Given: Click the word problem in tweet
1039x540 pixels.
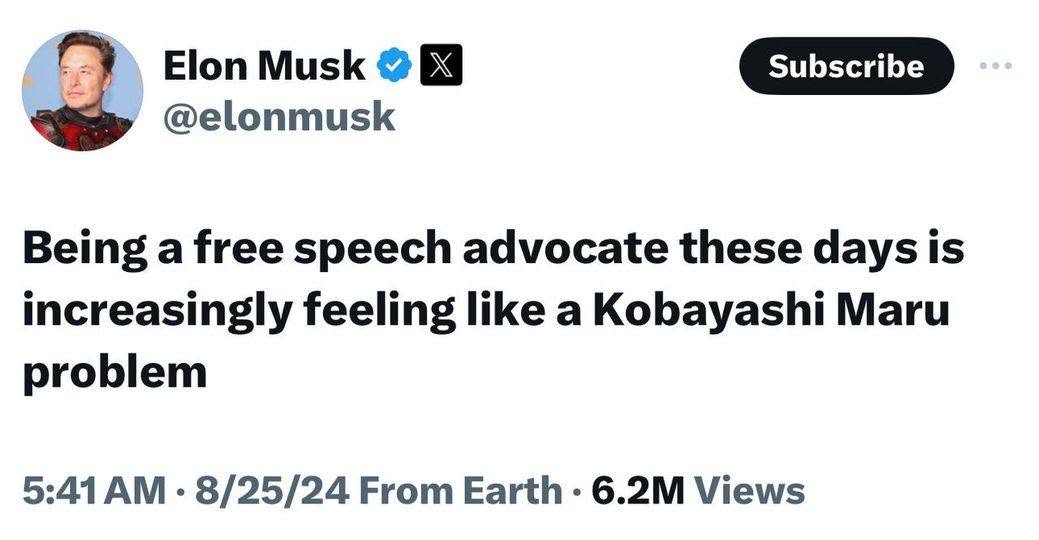Looking at the screenshot, I should [114, 372].
